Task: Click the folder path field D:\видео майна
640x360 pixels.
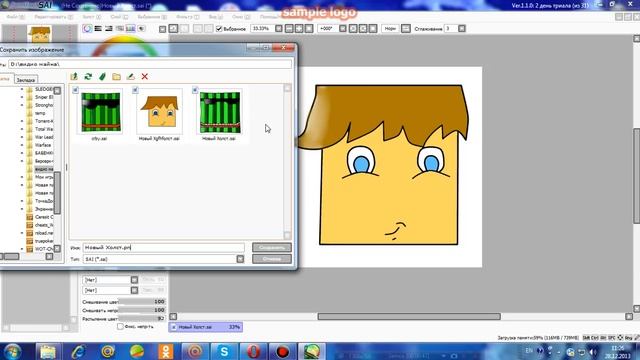Action: coord(150,64)
